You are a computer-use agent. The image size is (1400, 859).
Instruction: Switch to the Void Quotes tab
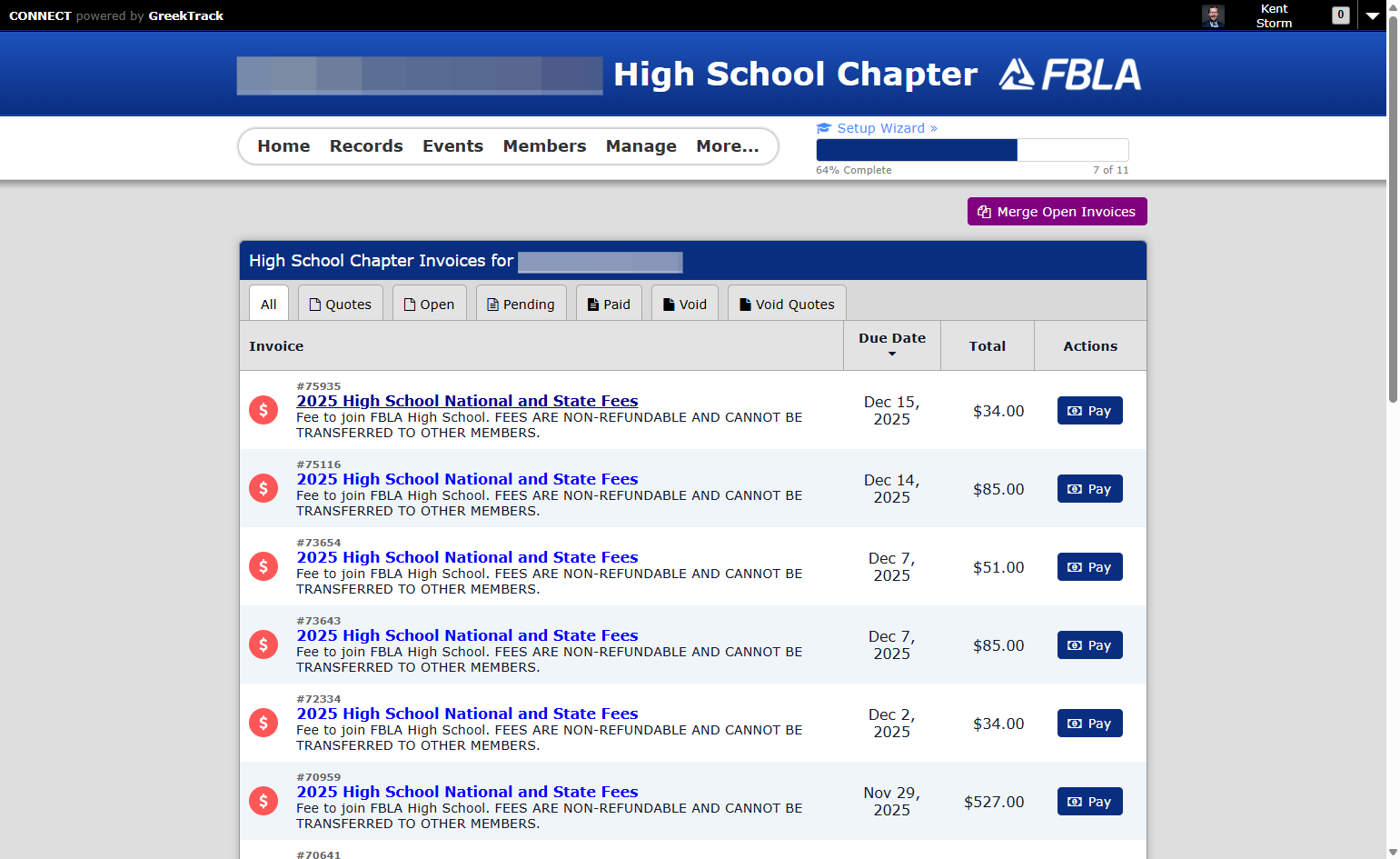point(788,304)
